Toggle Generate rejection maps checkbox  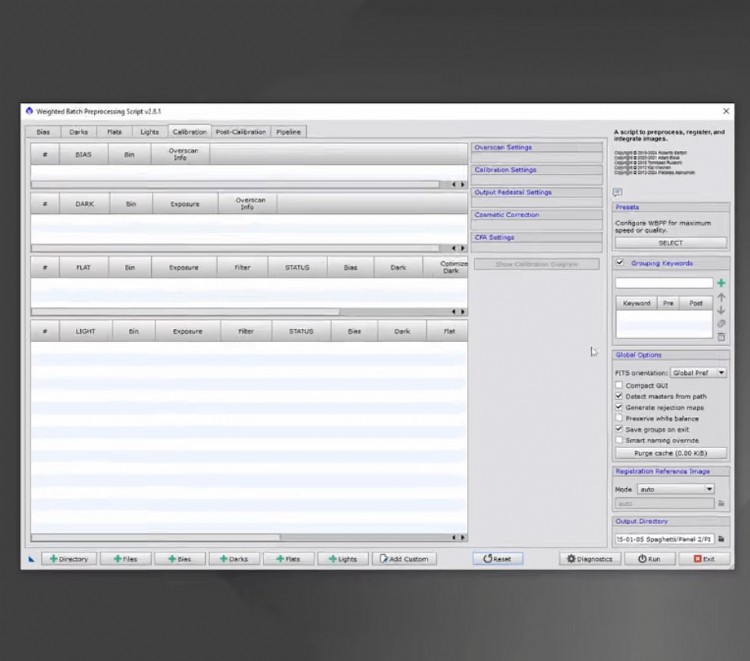pyautogui.click(x=619, y=407)
